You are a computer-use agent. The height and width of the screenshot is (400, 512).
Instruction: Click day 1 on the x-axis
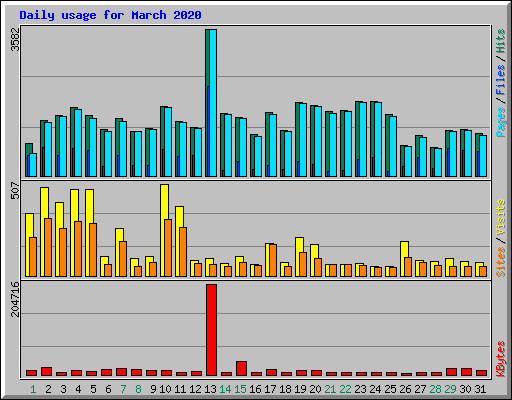[33, 389]
